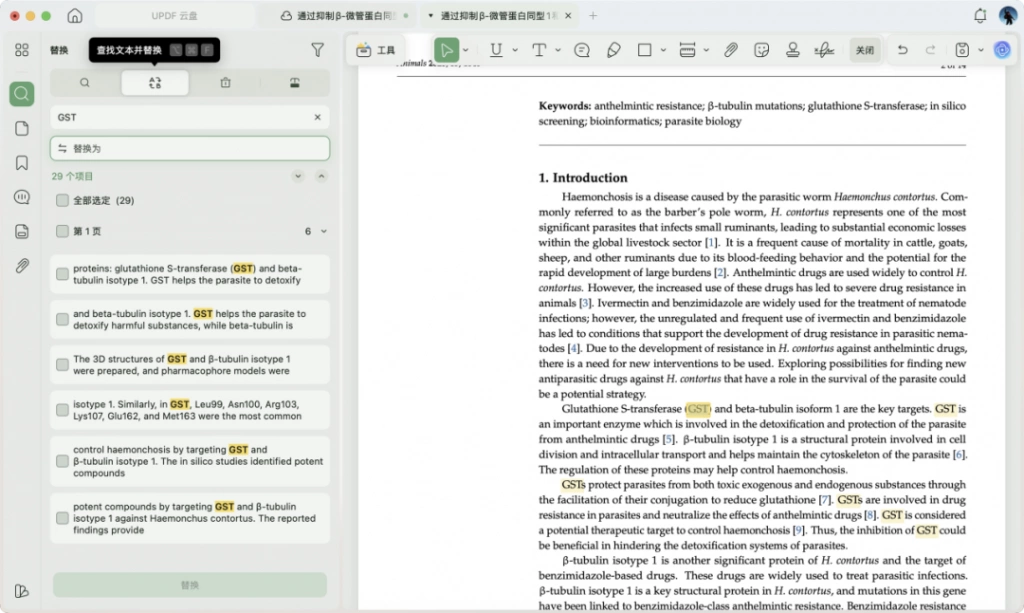Select the rectangle shape tool
The height and width of the screenshot is (613, 1024).
coord(645,50)
